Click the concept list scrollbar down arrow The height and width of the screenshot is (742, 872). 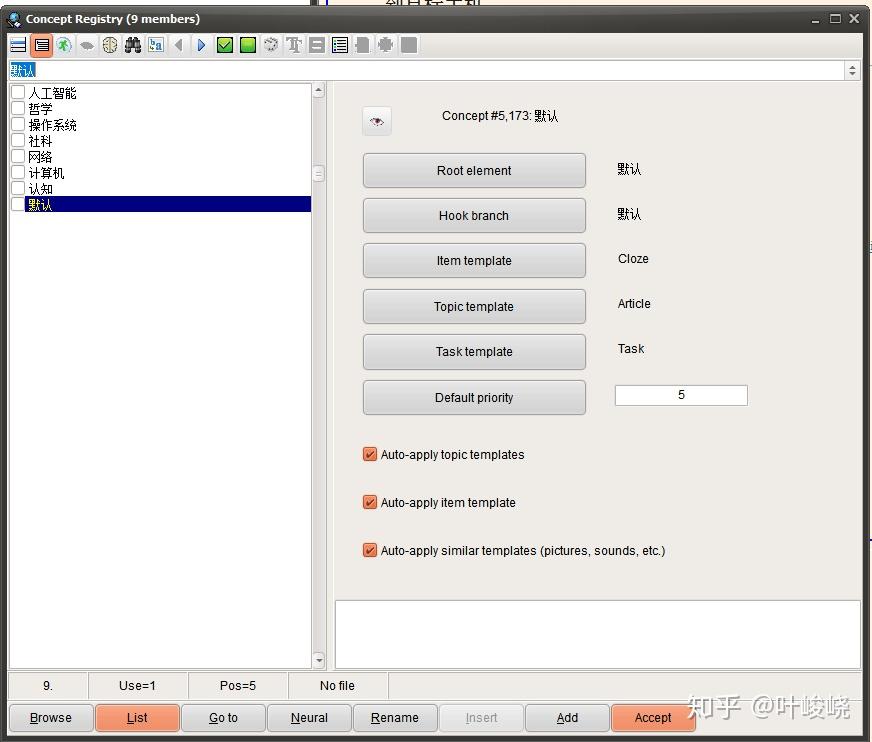pos(319,660)
